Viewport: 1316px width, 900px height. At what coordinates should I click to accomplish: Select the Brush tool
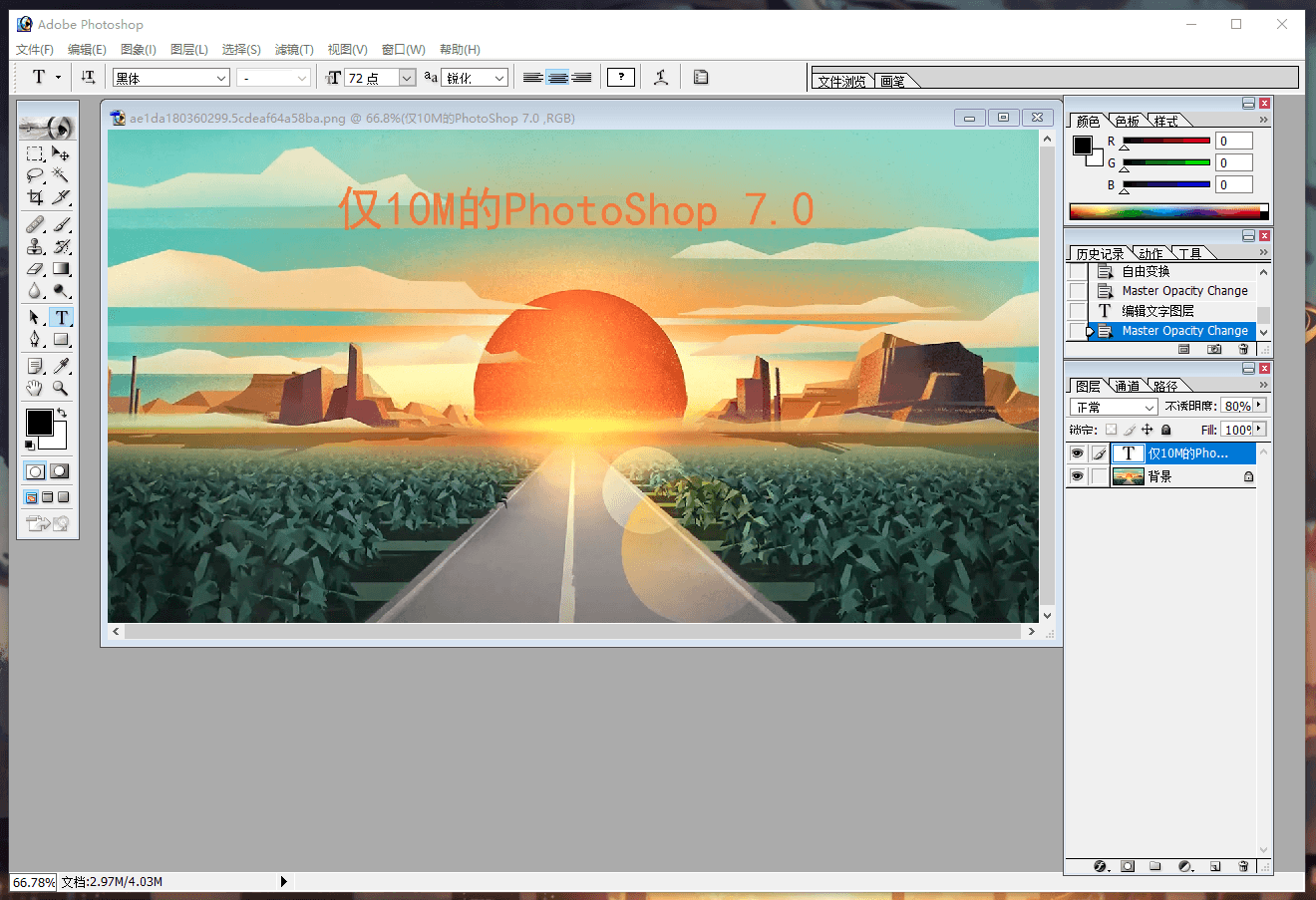pos(61,224)
